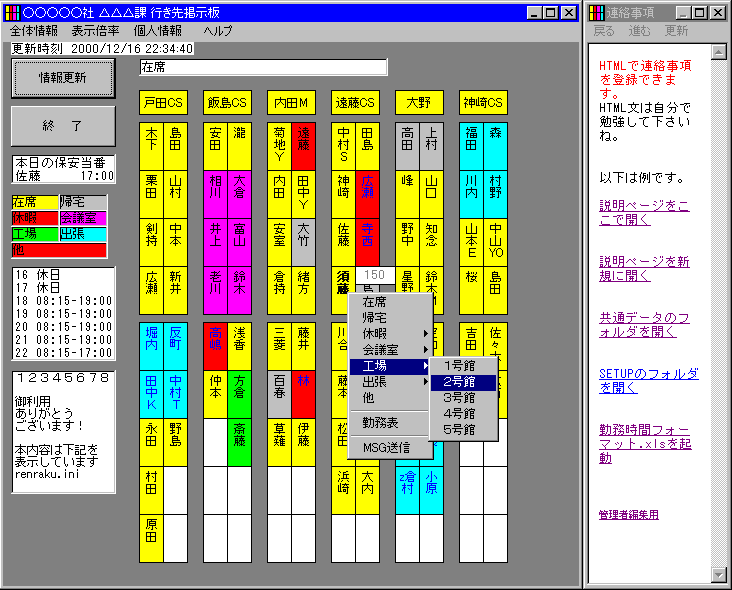Click the cyan 出張 legend swatch
The image size is (732, 590).
83,234
